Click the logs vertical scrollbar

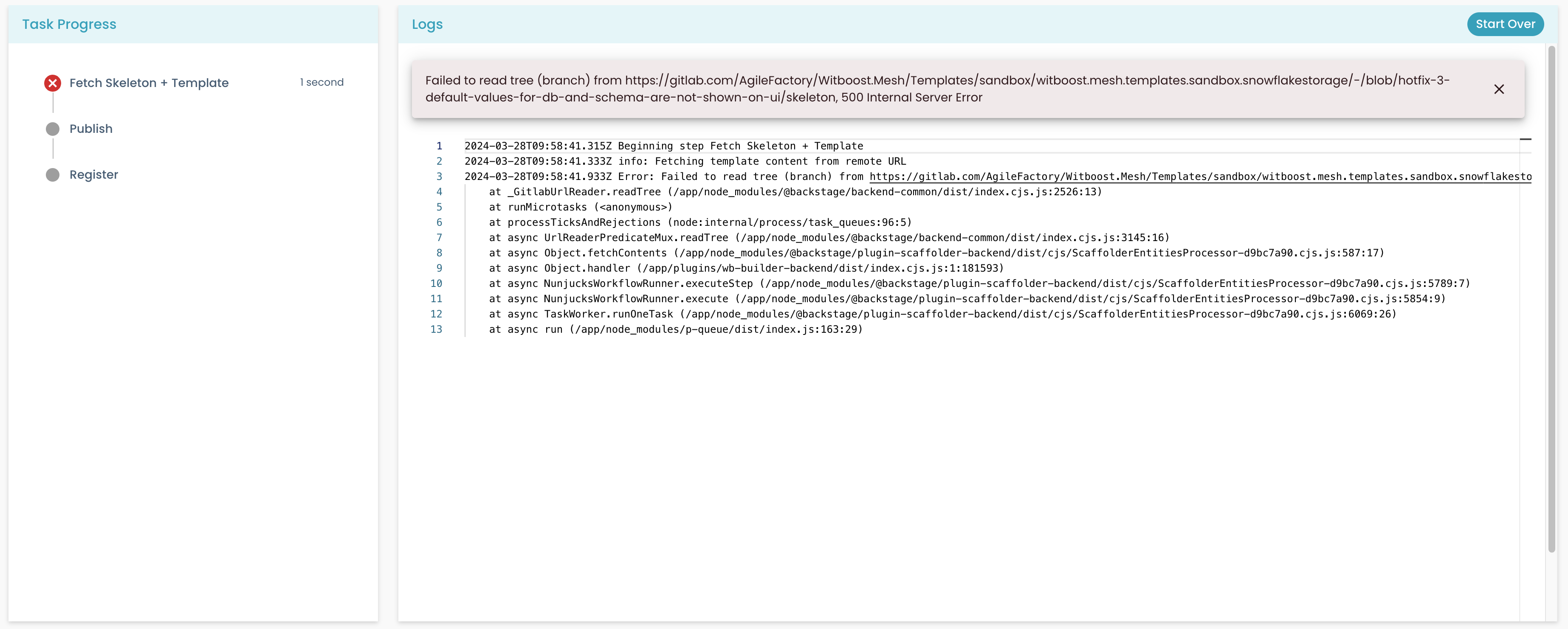[x=1551, y=304]
